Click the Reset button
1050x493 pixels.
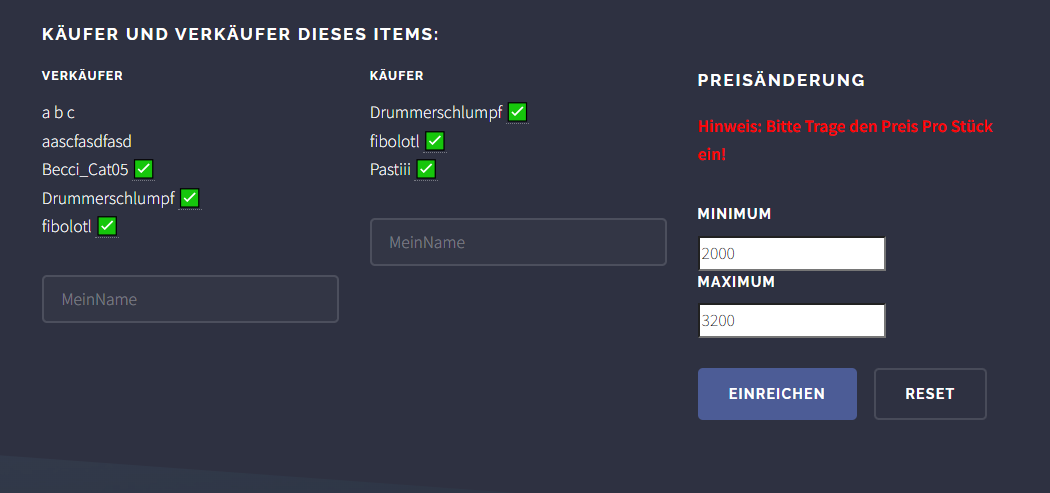(930, 394)
